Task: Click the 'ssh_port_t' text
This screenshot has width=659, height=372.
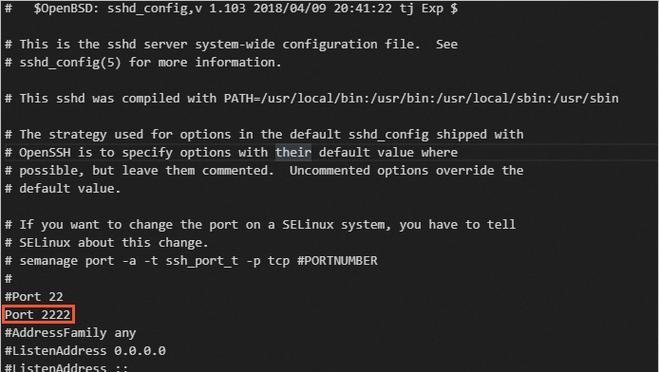Action: (x=202, y=261)
